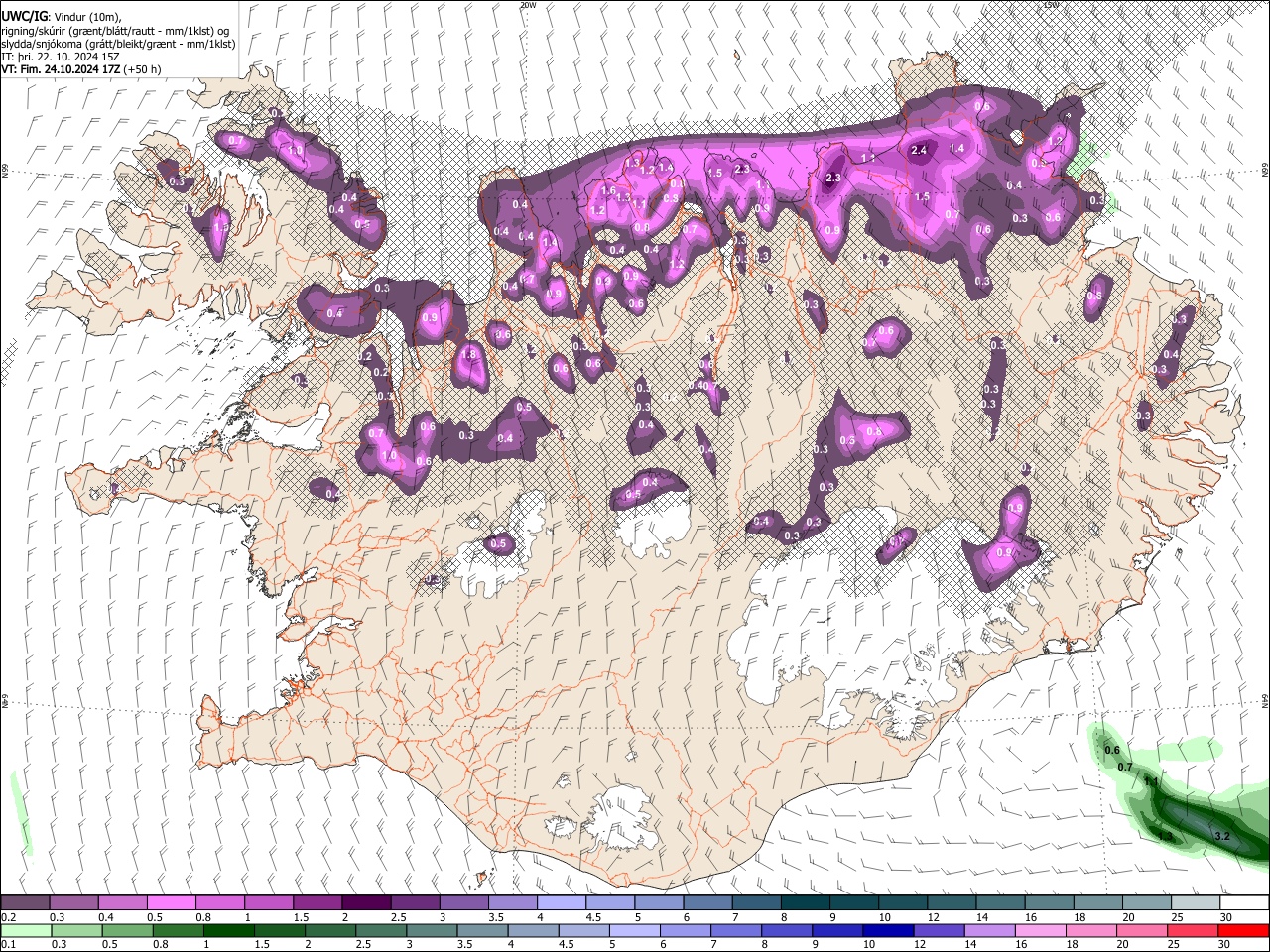Click the pale gray 25 snow legend swatch

pos(1196,903)
